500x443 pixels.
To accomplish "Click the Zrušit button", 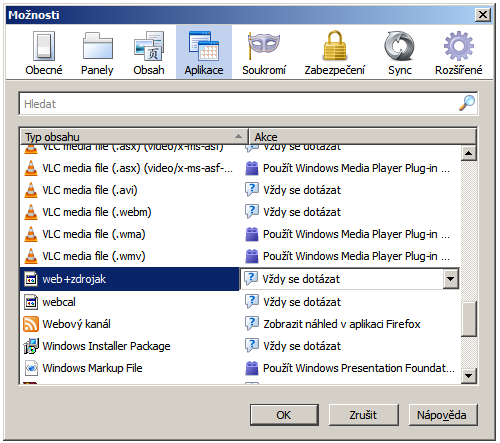I will tap(363, 415).
